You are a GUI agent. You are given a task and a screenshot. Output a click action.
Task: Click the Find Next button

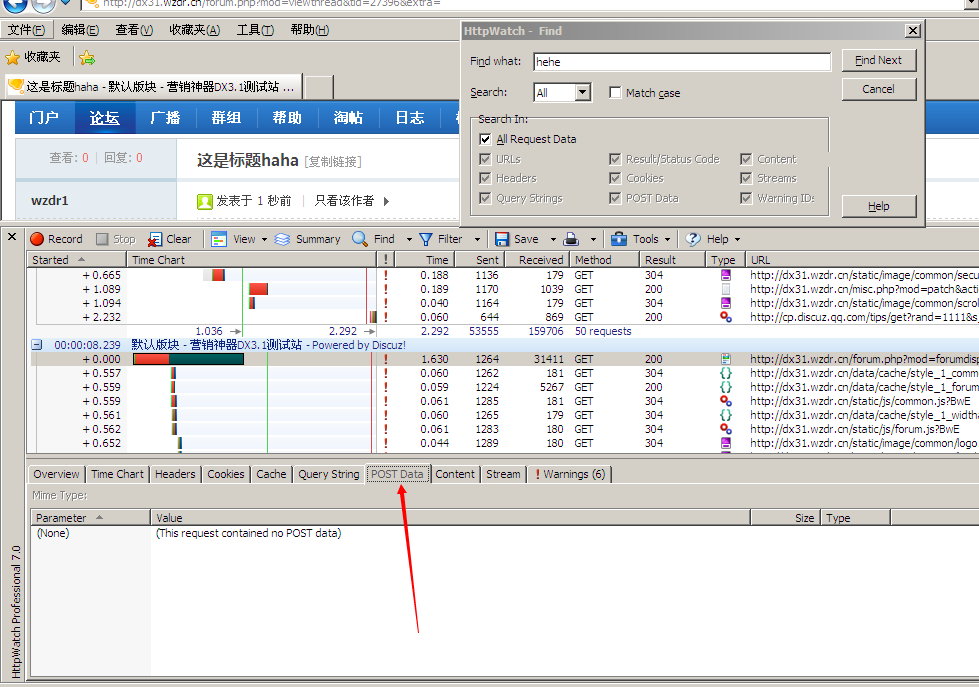[x=878, y=61]
